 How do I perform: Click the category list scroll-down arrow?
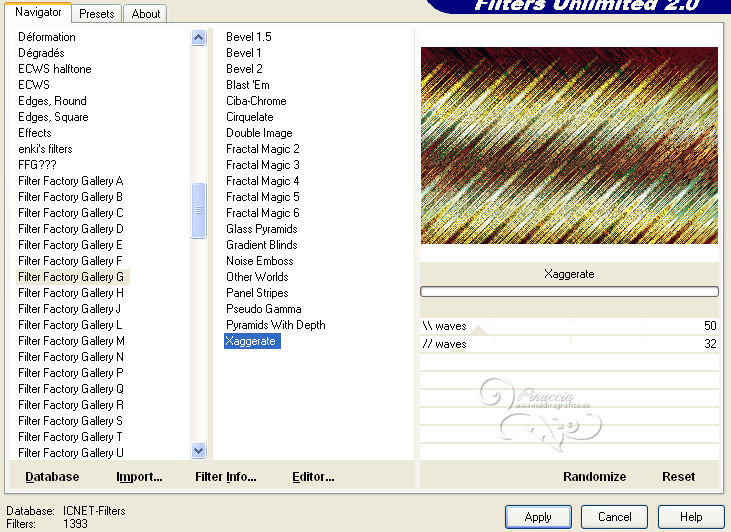pos(199,450)
